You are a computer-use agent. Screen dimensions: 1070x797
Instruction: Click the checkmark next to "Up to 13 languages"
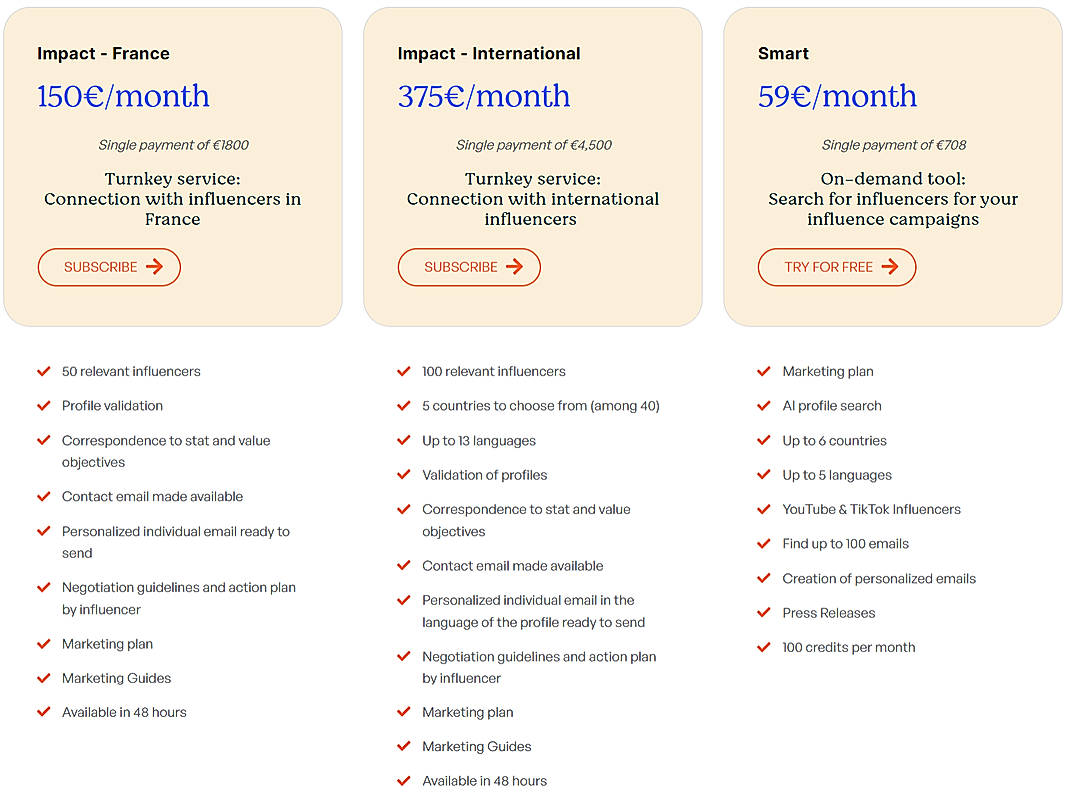pos(404,440)
